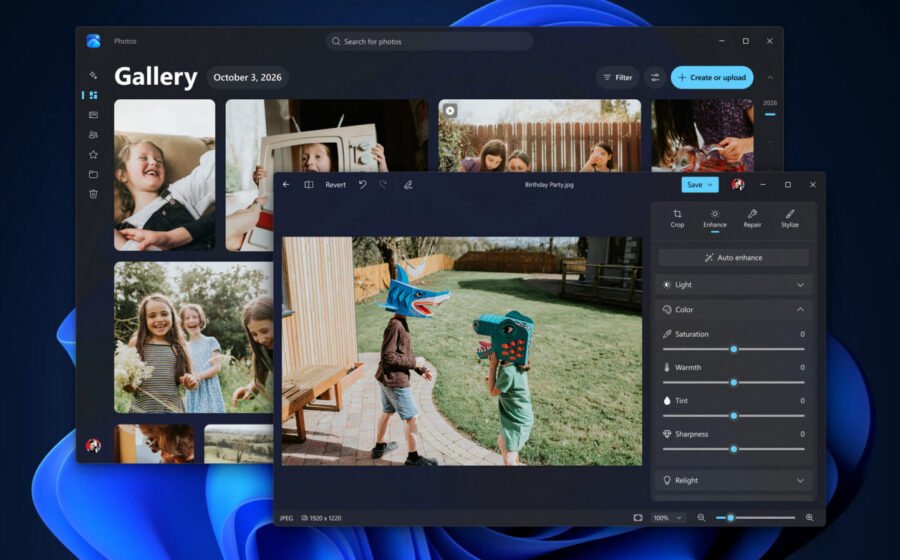
Task: Click the fit-to-window icon in the editor status bar
Action: [638, 518]
